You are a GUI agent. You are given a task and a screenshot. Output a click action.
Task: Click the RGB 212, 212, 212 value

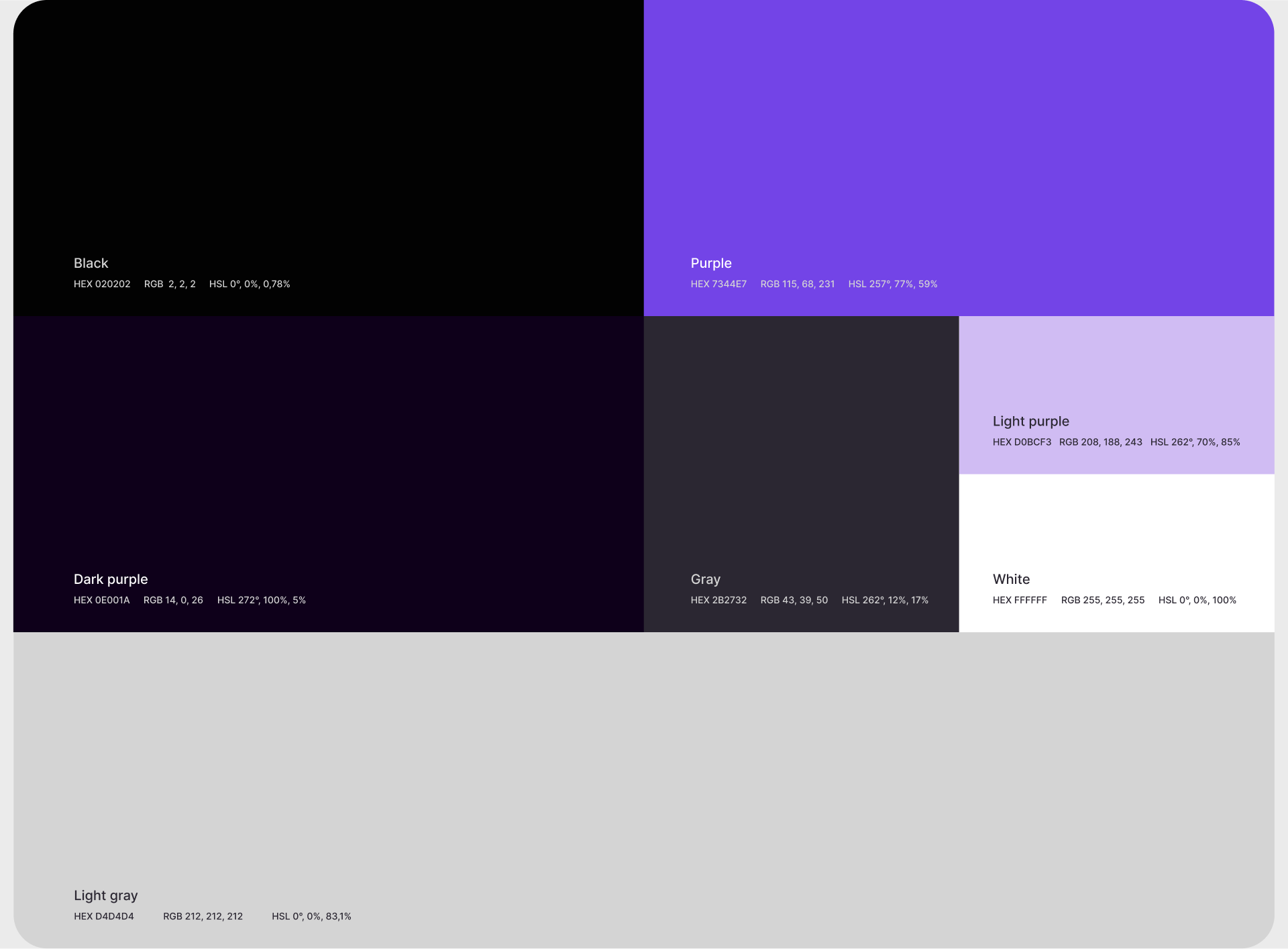[203, 916]
